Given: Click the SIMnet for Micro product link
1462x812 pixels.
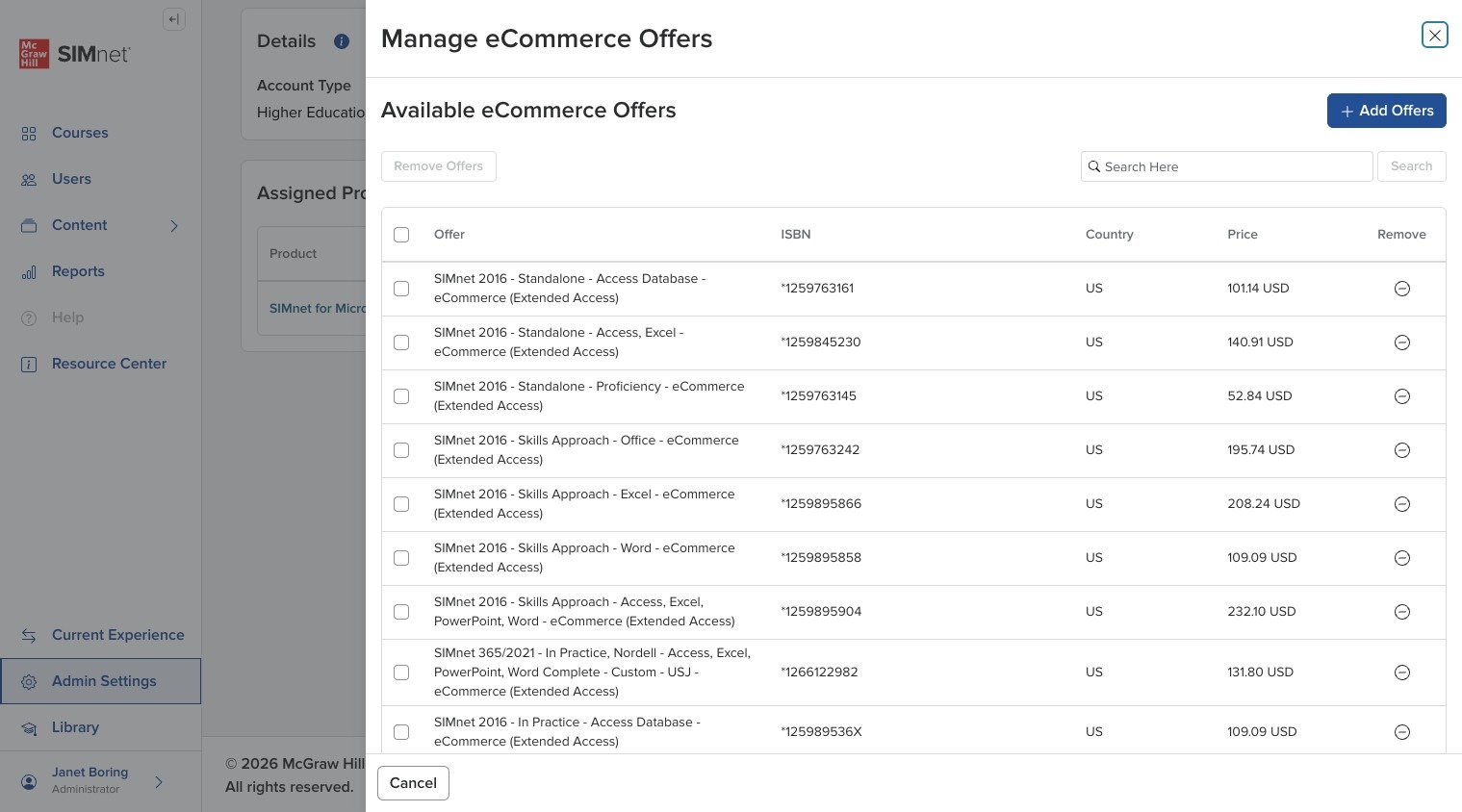Looking at the screenshot, I should (x=318, y=309).
